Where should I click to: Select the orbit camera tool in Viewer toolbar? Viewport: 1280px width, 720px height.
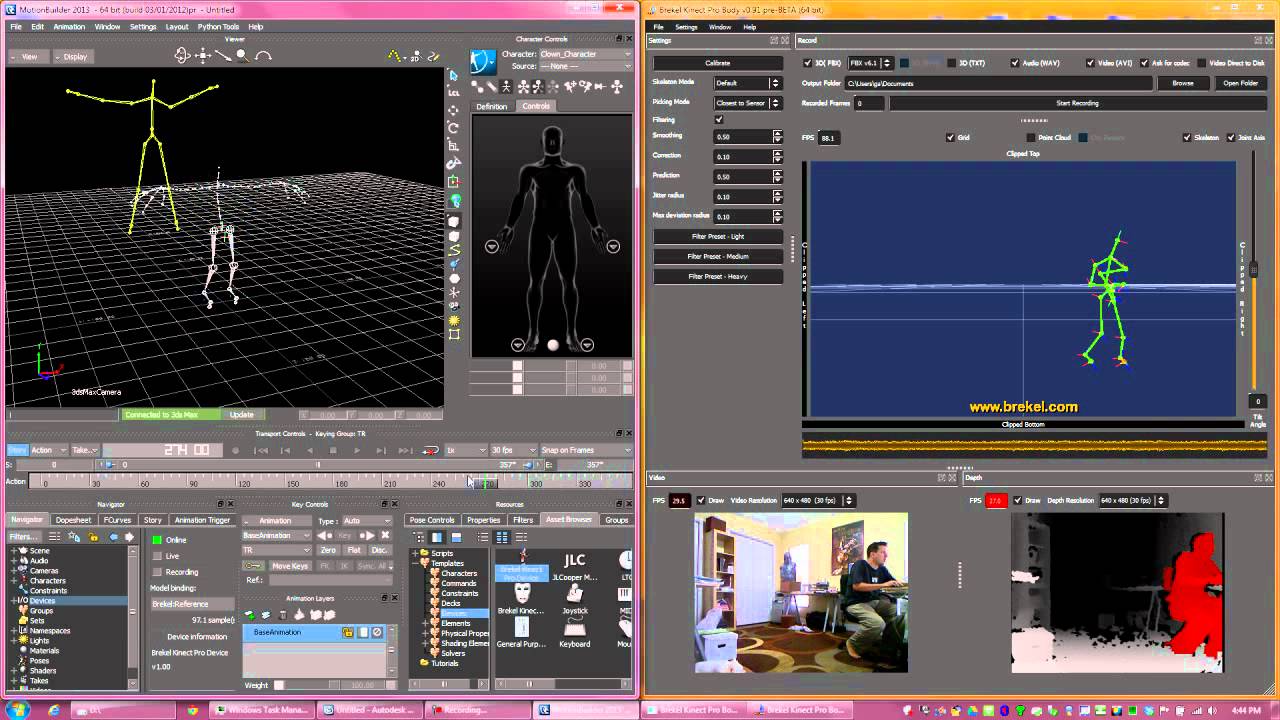coord(183,56)
